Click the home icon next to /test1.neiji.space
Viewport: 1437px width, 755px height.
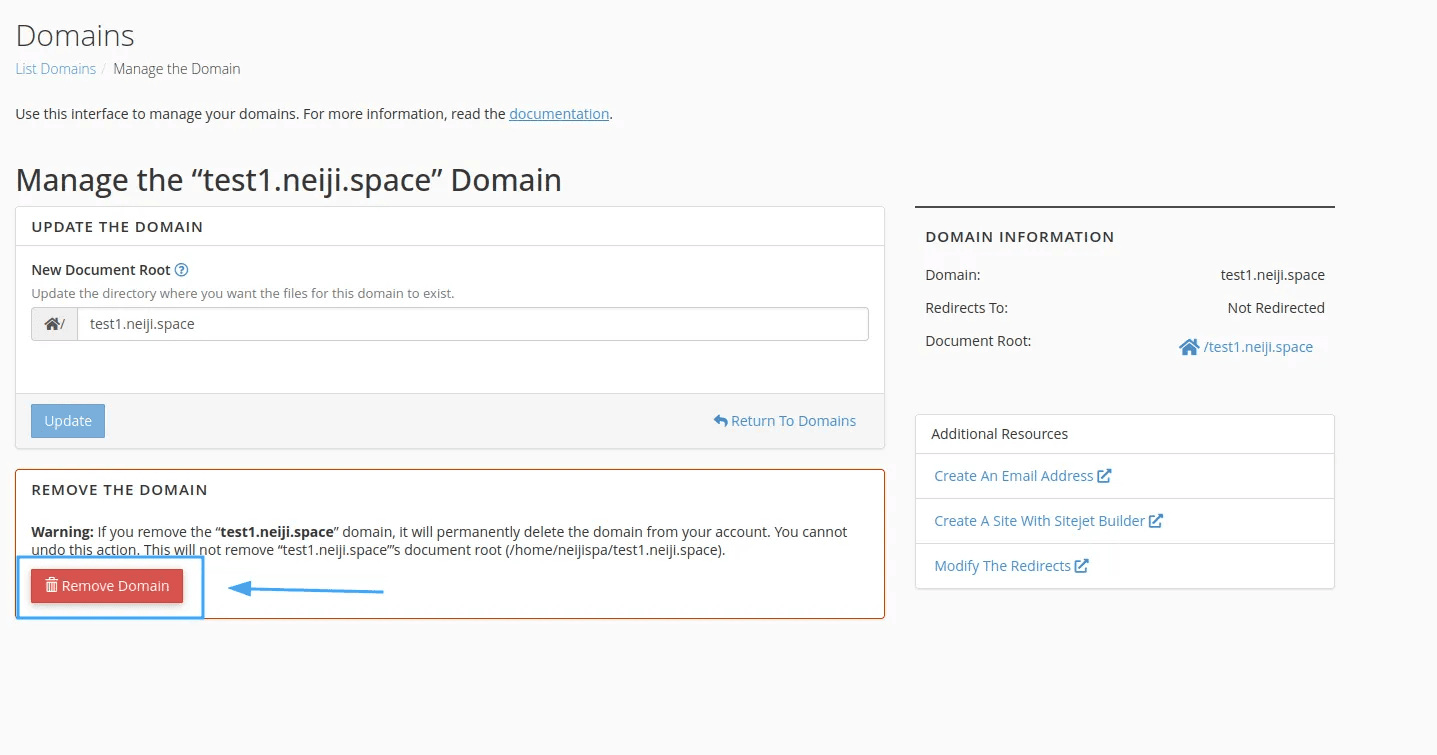coord(1189,346)
